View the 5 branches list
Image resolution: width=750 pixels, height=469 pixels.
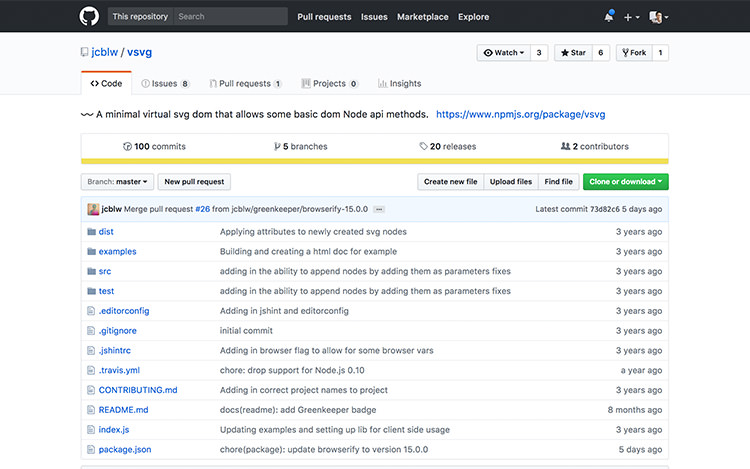pyautogui.click(x=300, y=146)
